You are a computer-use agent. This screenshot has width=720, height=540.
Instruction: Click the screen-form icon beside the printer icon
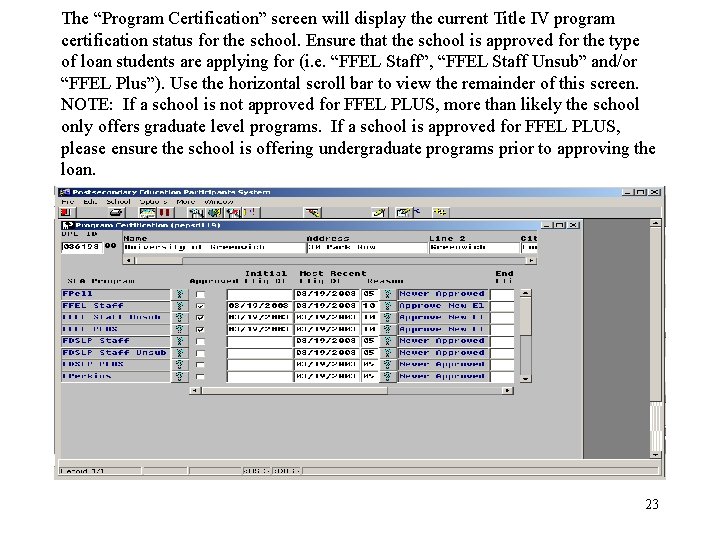pyautogui.click(x=147, y=213)
